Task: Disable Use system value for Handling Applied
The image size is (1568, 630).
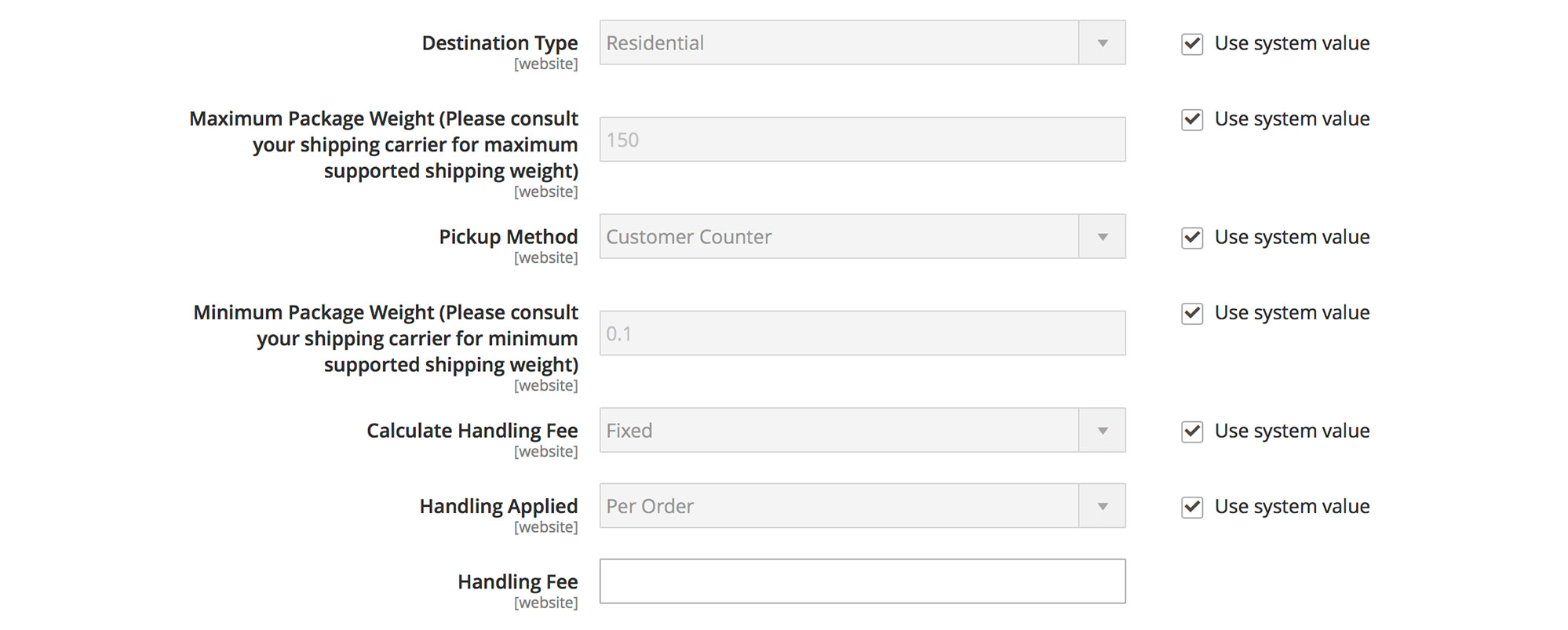Action: pos(1191,508)
